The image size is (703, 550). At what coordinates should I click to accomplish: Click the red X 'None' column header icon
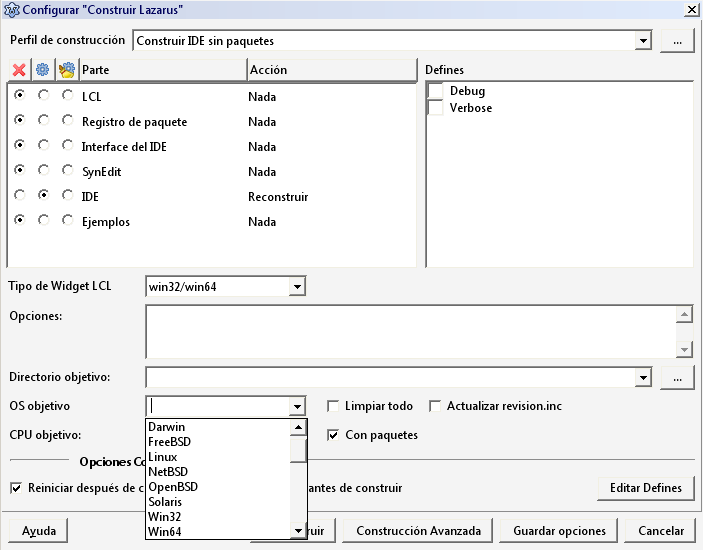[x=19, y=70]
